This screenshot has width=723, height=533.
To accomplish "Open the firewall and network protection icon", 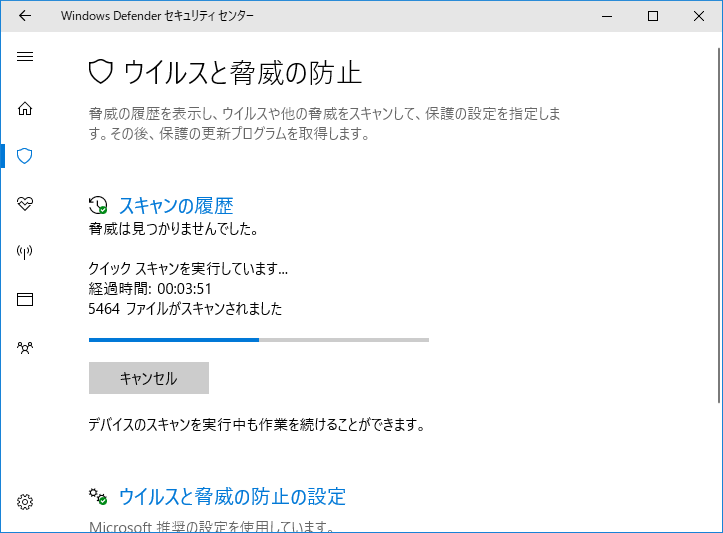I will (x=25, y=252).
